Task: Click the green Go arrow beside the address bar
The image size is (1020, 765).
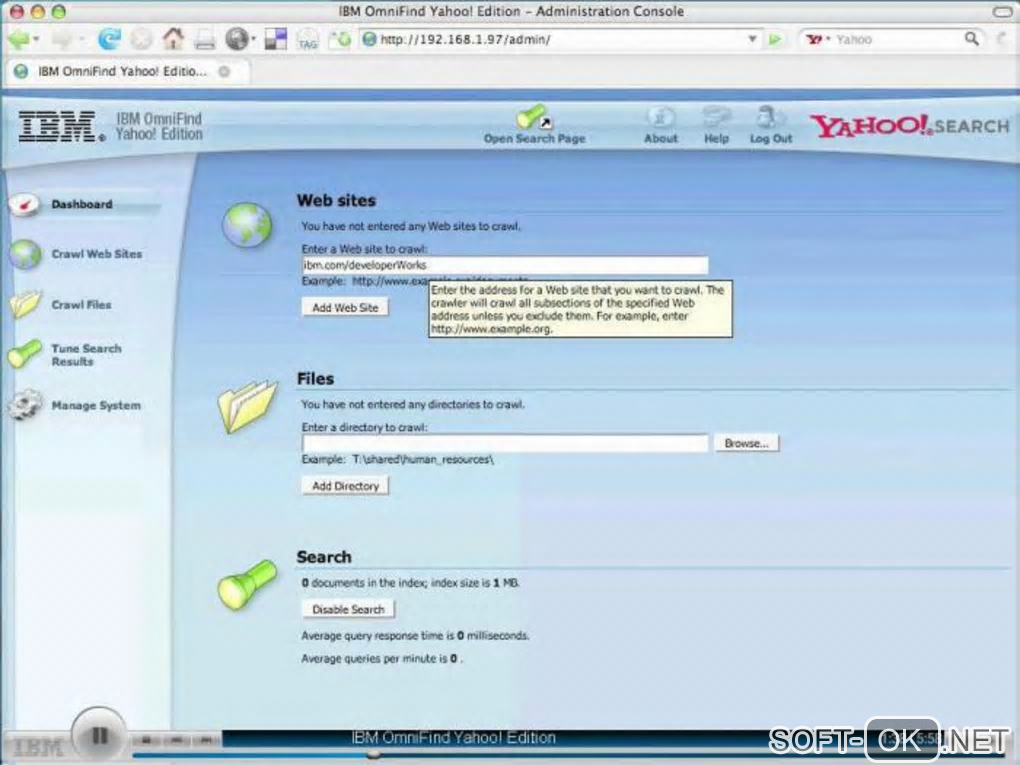Action: 774,40
